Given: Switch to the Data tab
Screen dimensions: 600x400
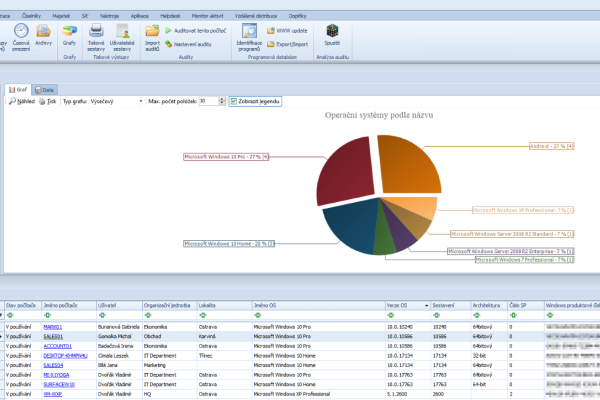Looking at the screenshot, I should (44, 90).
